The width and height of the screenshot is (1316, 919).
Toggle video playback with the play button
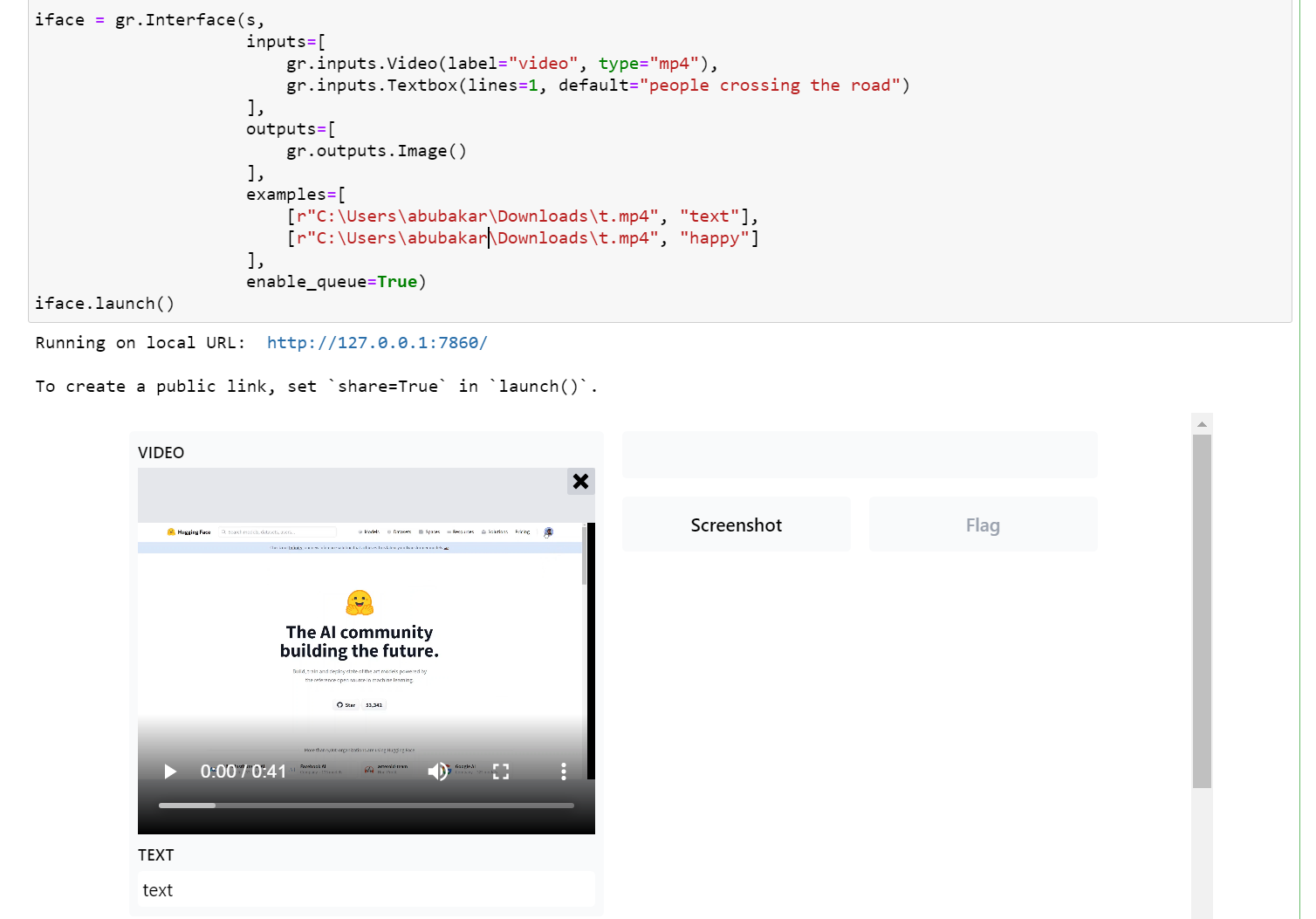[x=169, y=772]
